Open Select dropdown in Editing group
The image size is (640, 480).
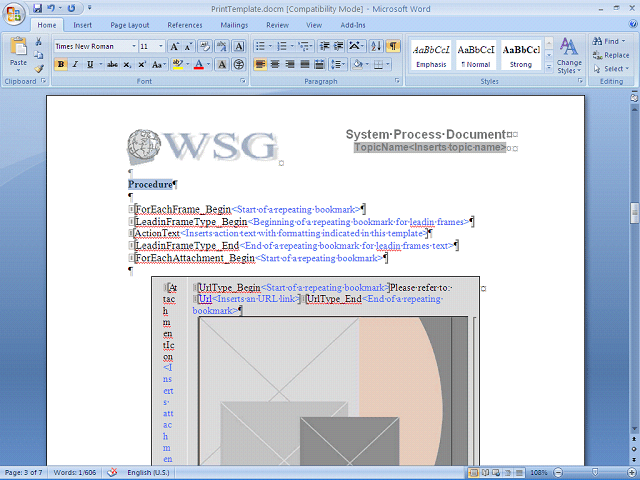(x=611, y=69)
